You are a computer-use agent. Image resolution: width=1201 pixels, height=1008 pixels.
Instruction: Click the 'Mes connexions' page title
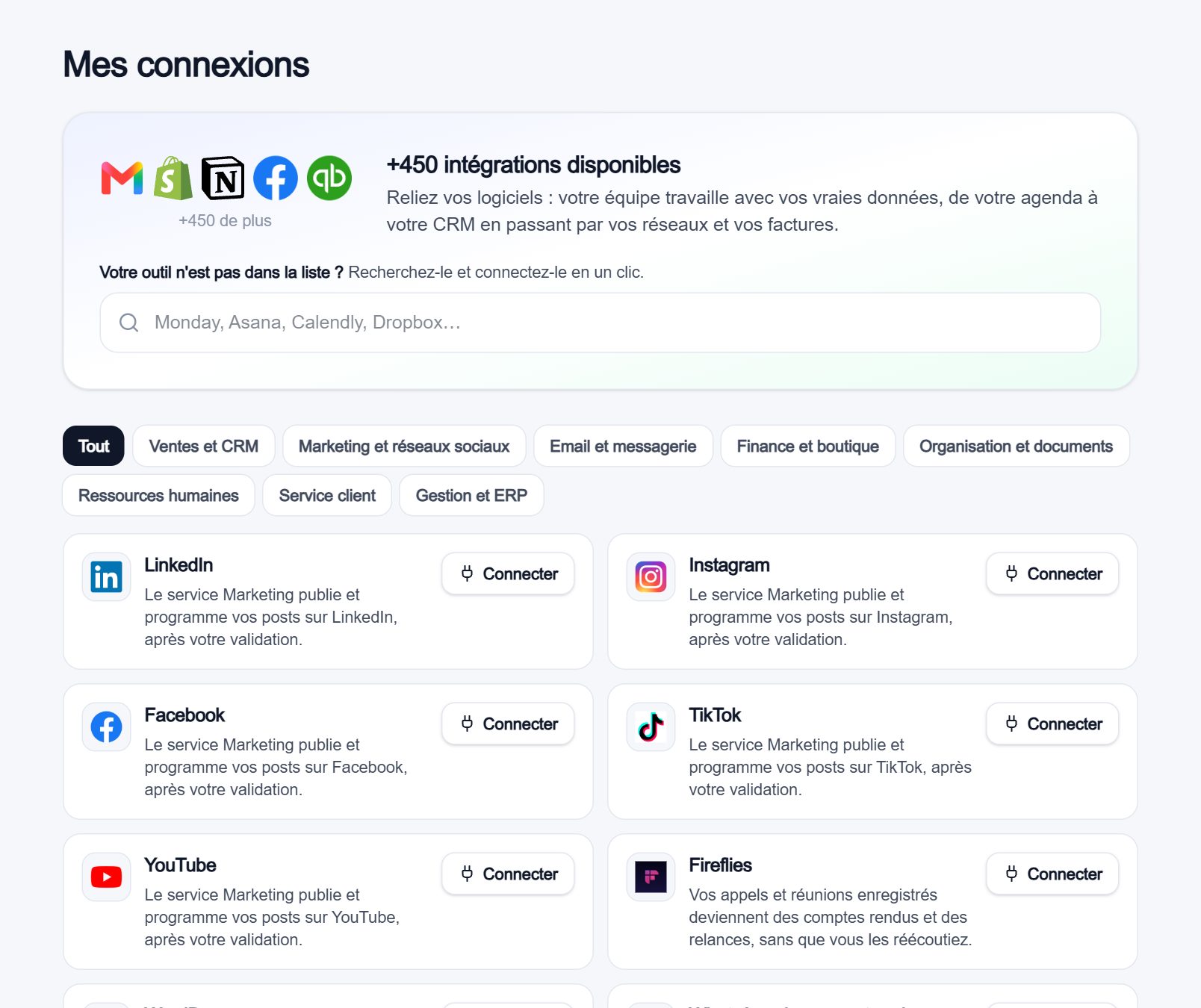(x=186, y=65)
